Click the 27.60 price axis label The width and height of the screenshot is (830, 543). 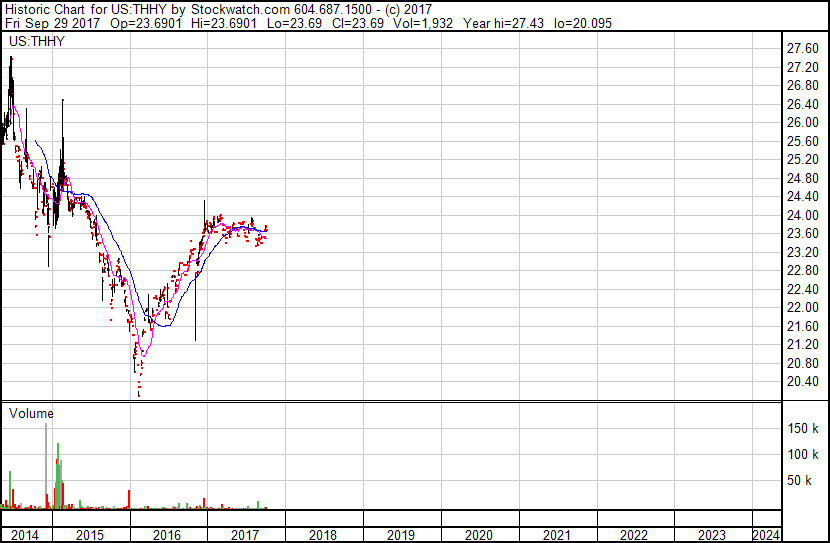[x=802, y=49]
